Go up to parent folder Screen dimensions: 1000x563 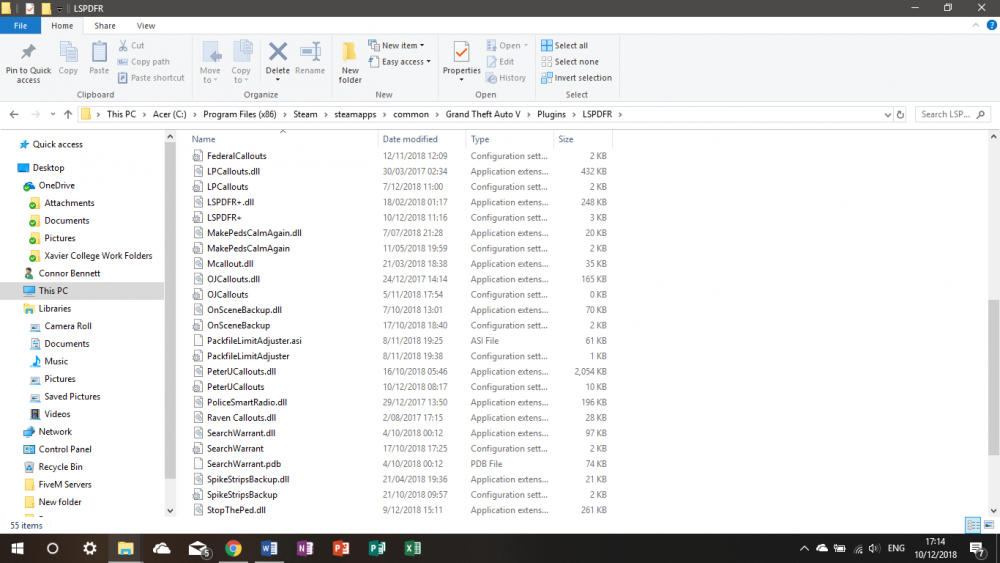[68, 115]
